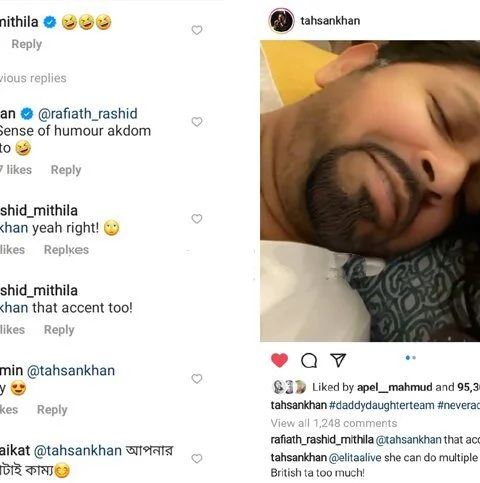Screen dimensions: 480x483
Task: Expand previous replies
Action: click(33, 78)
